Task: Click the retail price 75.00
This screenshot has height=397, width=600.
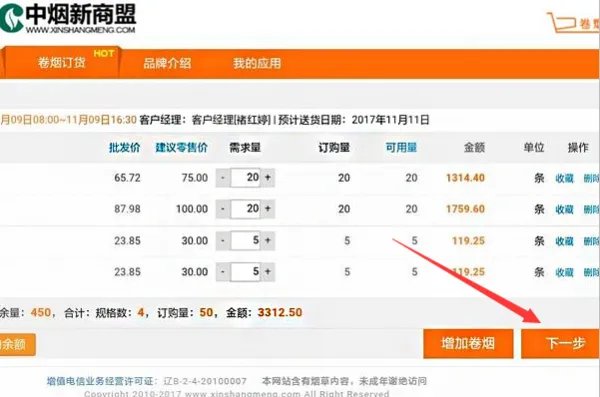Action: pos(195,178)
